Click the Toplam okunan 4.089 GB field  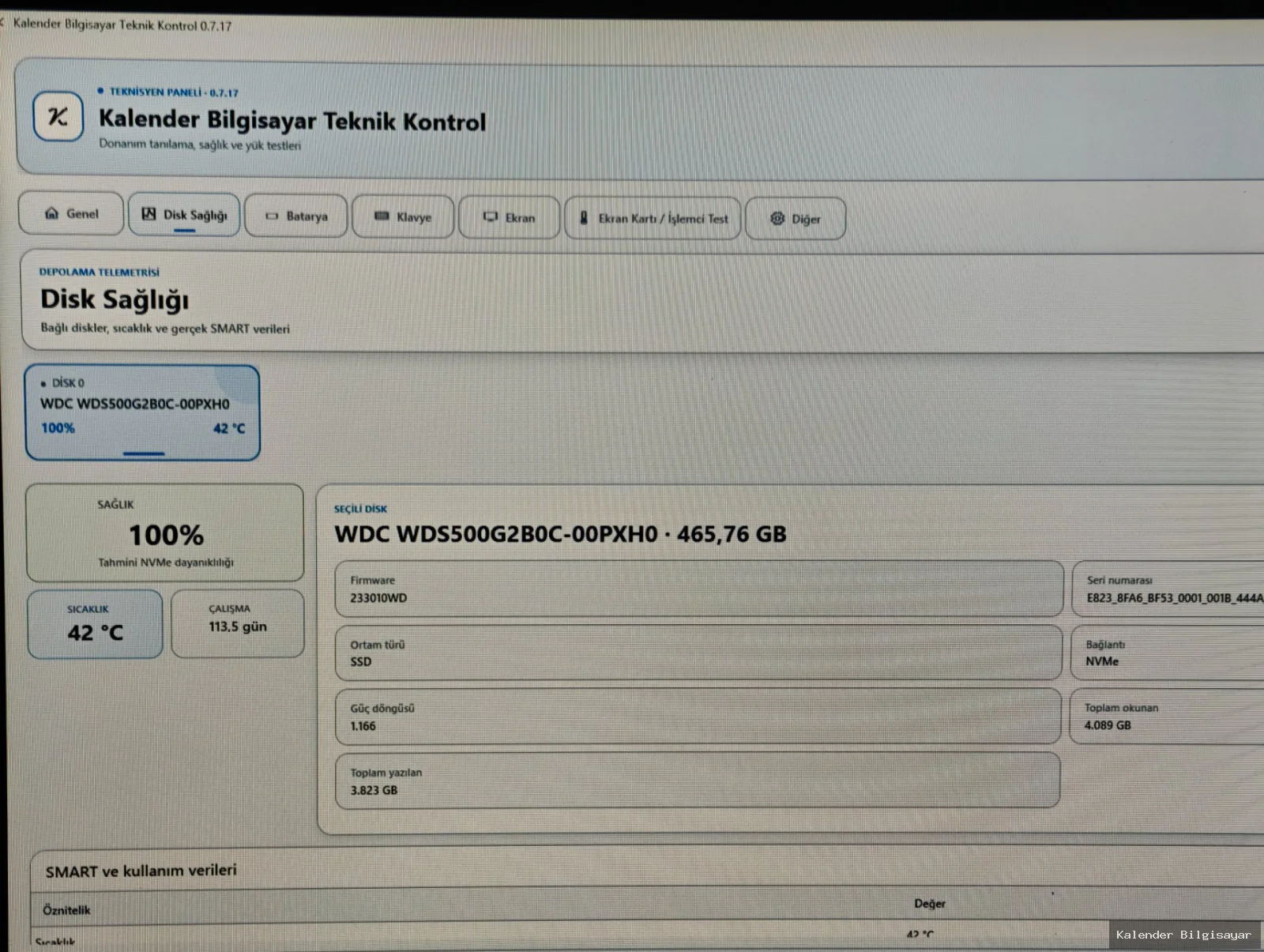pyautogui.click(x=1167, y=717)
